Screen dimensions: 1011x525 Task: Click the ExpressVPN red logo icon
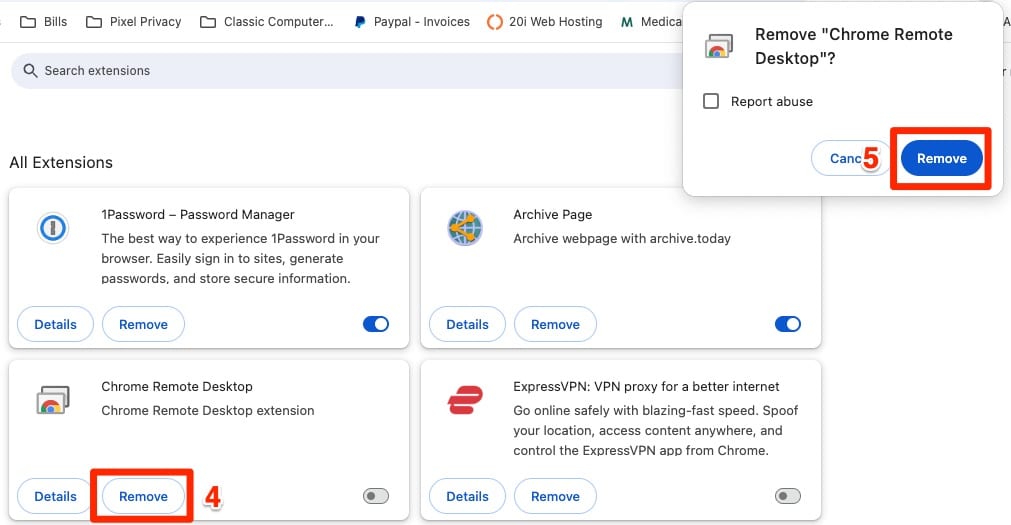pyautogui.click(x=465, y=400)
